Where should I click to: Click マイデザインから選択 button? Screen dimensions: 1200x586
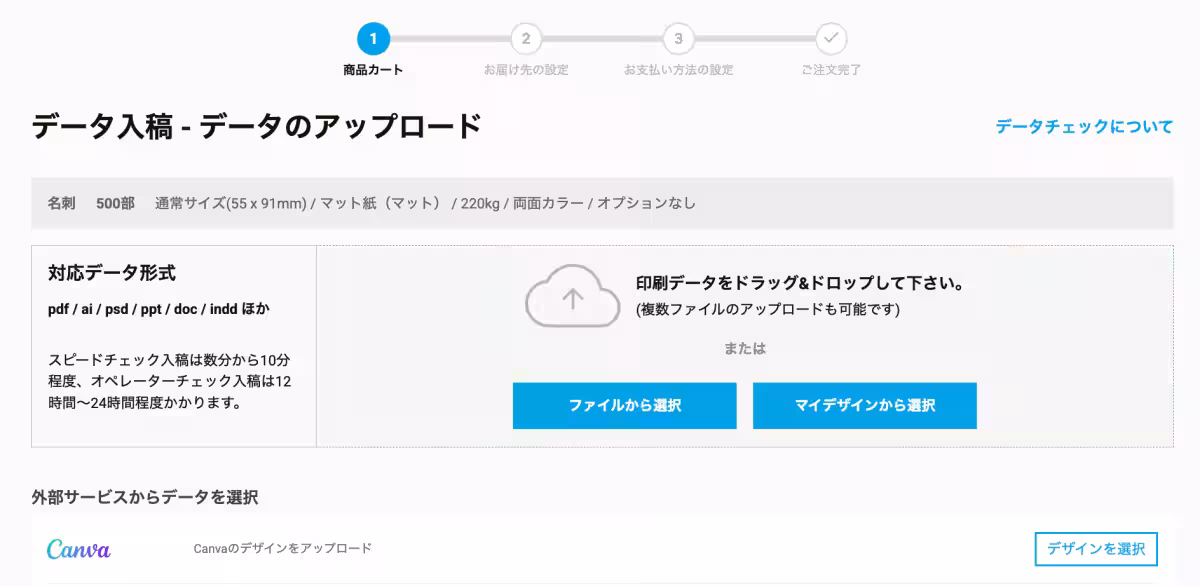(865, 406)
